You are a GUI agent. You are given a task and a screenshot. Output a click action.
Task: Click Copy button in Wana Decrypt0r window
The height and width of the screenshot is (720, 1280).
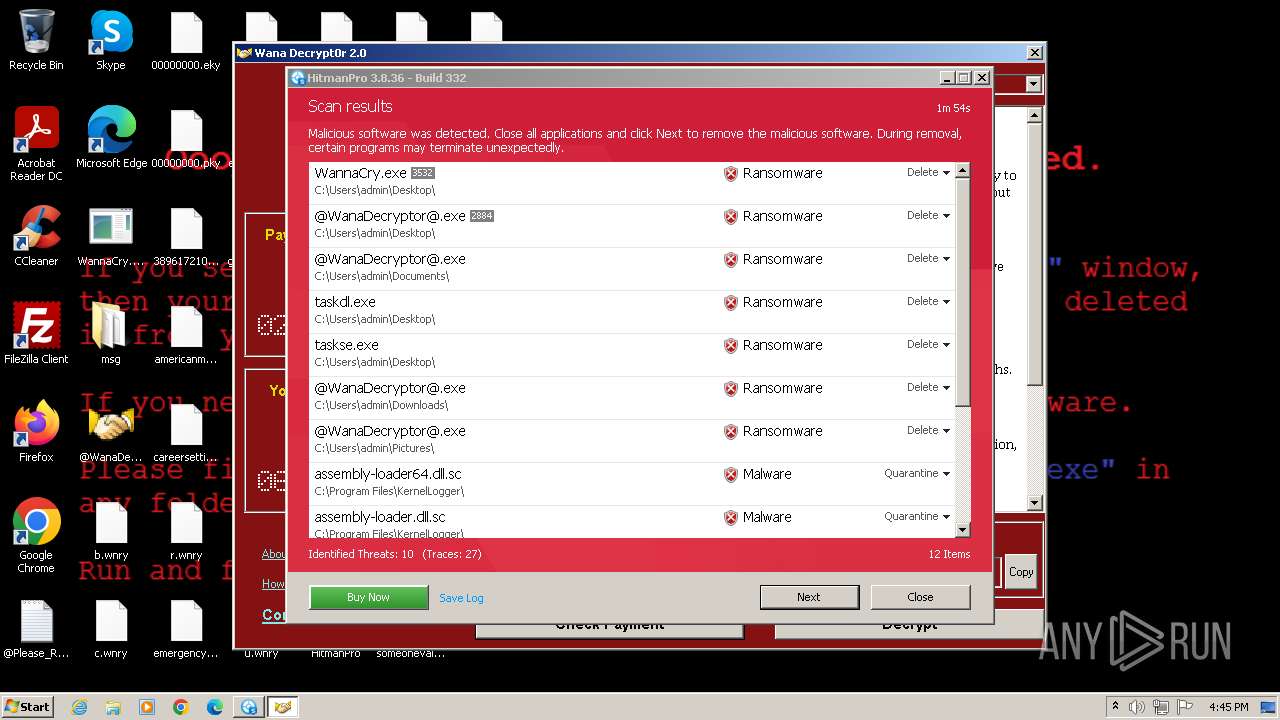(x=1021, y=572)
